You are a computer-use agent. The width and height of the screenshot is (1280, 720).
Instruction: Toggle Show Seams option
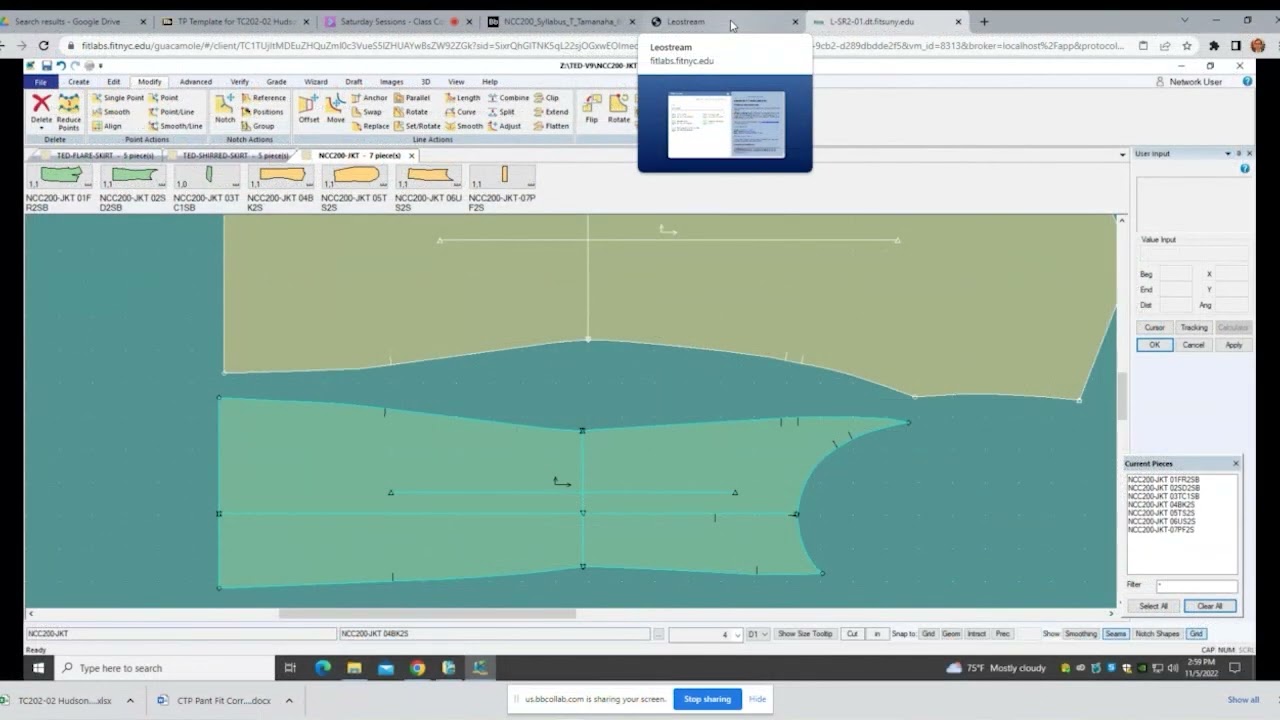[1116, 634]
